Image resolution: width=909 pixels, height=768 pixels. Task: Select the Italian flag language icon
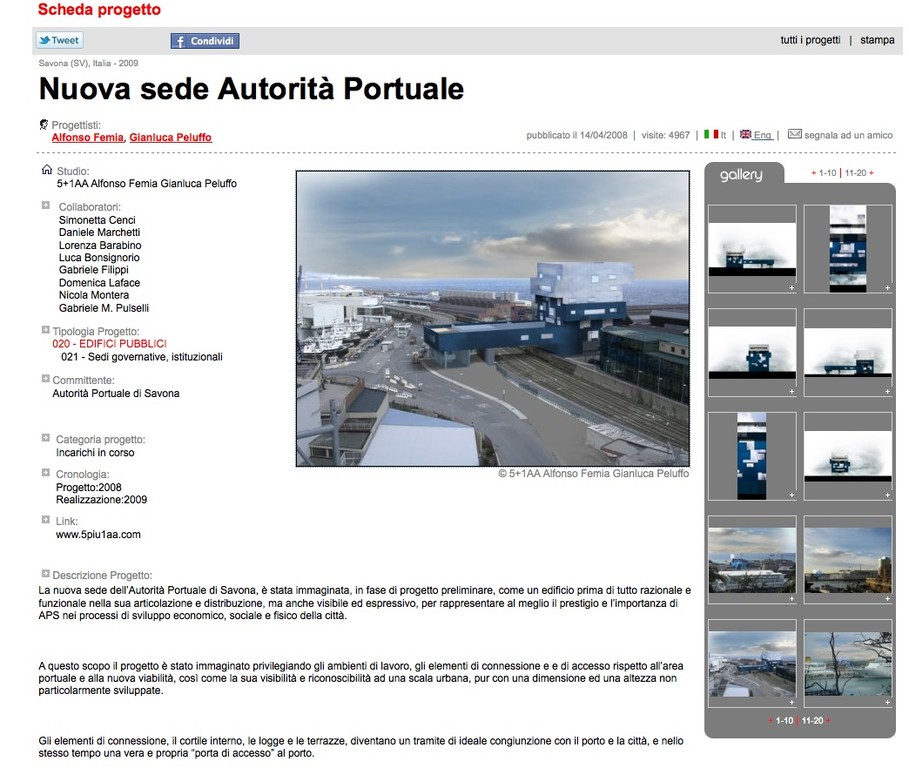click(711, 134)
